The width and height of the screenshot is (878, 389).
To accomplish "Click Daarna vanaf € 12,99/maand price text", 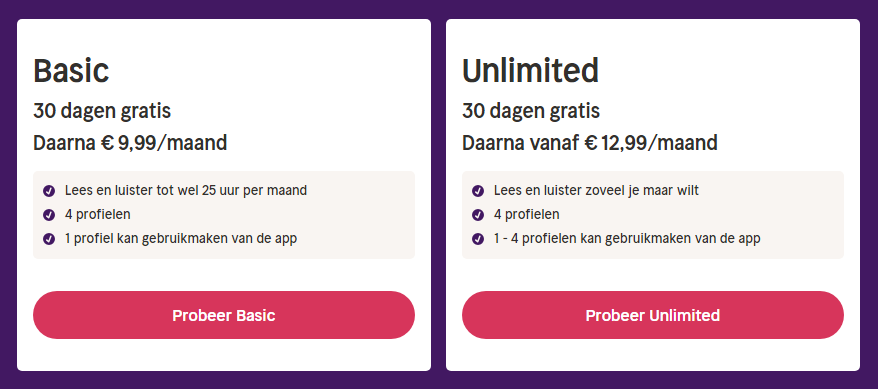I will pos(590,143).
